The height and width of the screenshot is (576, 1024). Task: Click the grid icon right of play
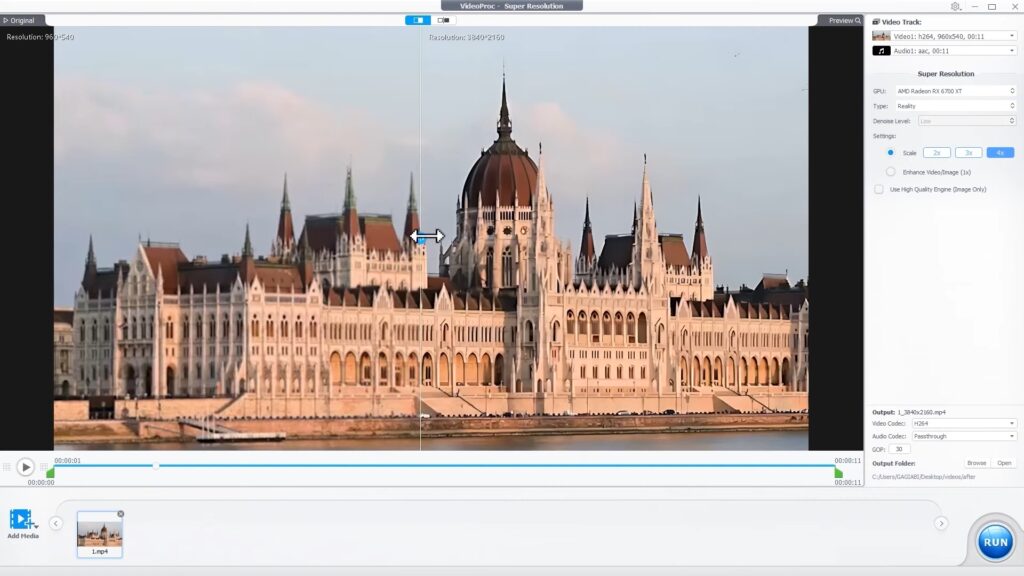point(44,467)
